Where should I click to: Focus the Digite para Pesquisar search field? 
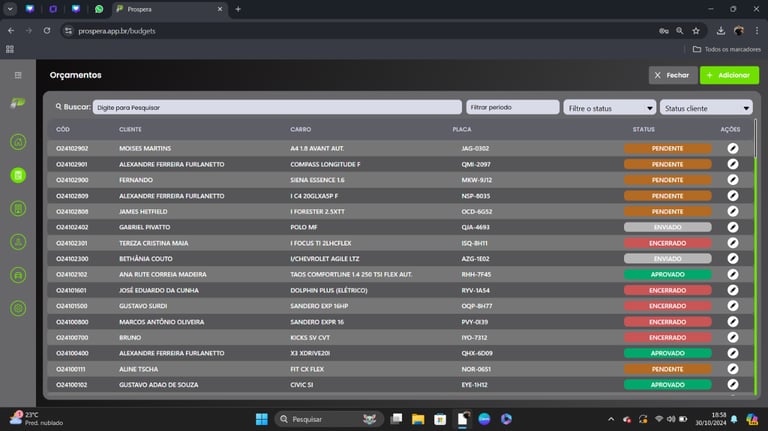pyautogui.click(x=277, y=107)
